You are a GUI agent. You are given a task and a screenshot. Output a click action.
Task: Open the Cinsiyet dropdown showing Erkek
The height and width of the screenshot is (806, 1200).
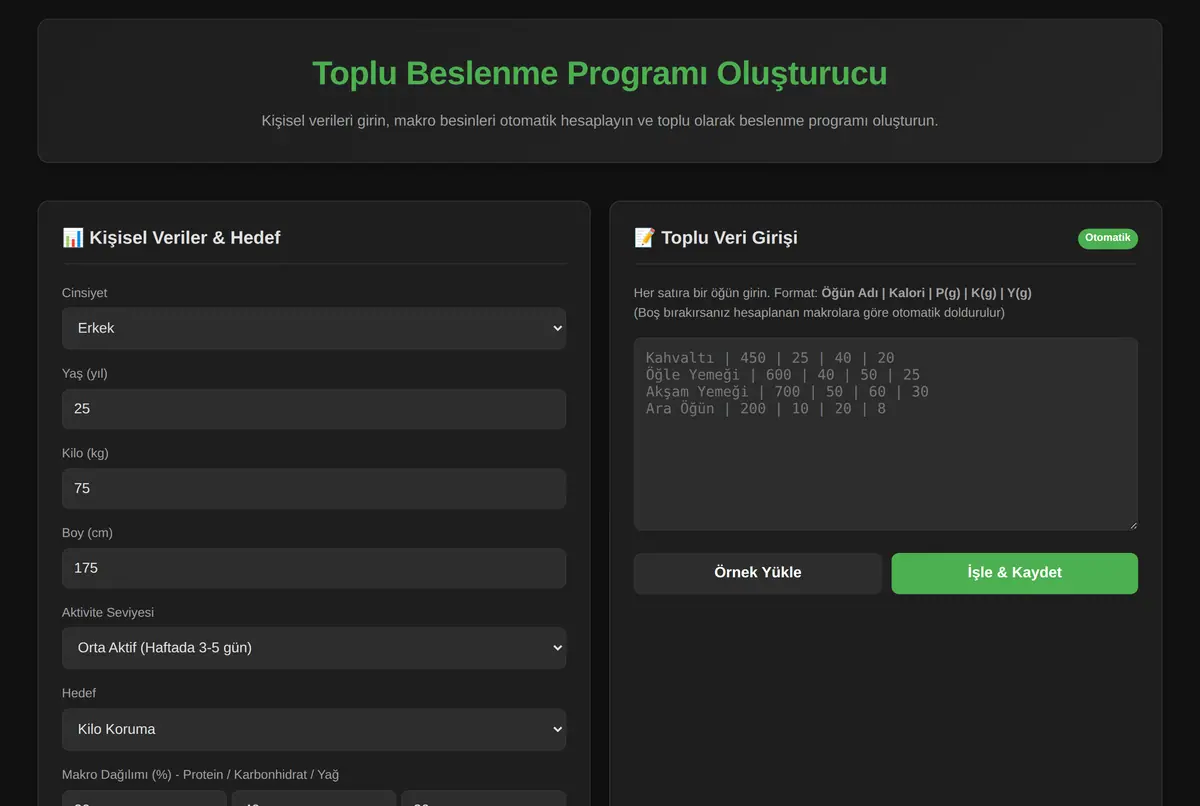(314, 328)
